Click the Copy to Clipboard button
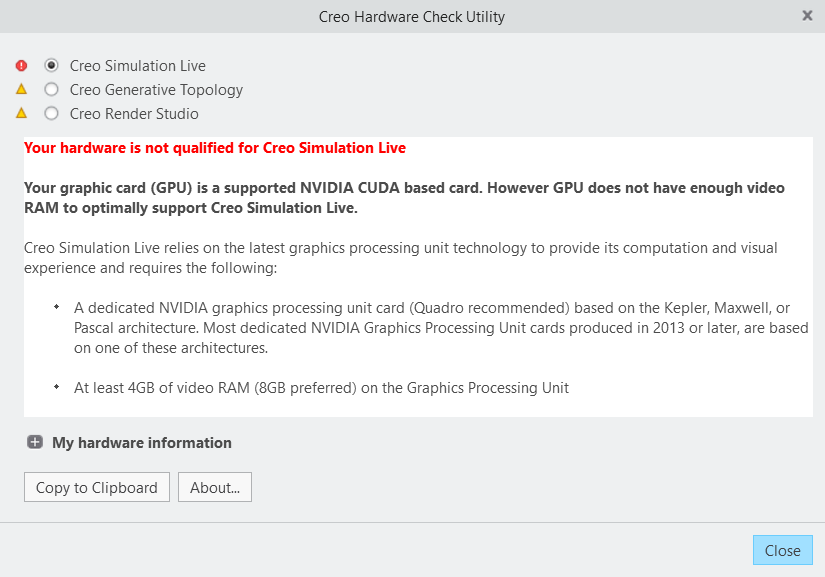 (x=97, y=488)
